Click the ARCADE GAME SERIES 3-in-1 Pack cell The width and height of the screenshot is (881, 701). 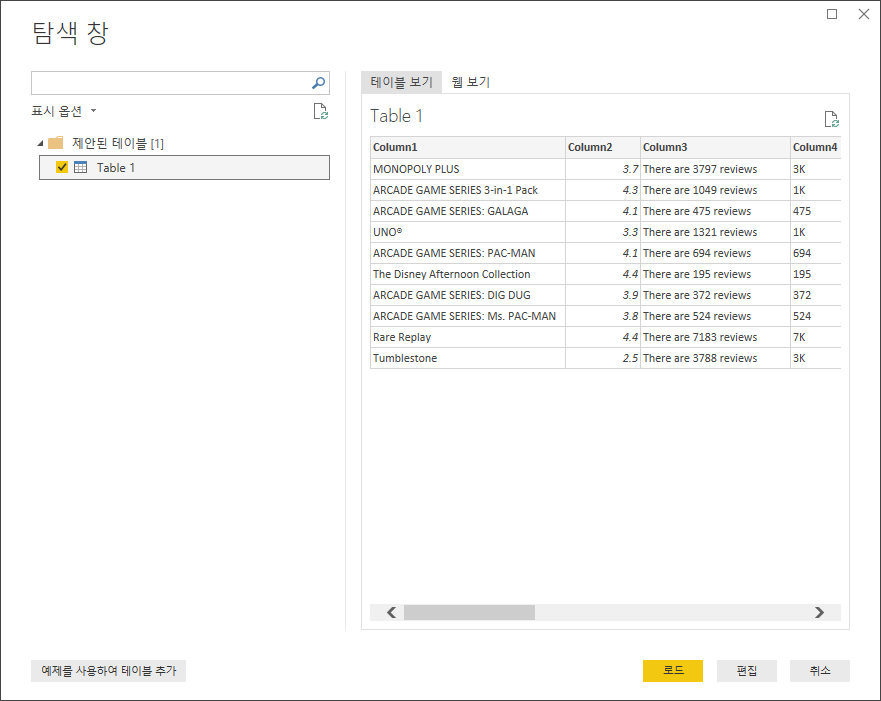pos(467,190)
